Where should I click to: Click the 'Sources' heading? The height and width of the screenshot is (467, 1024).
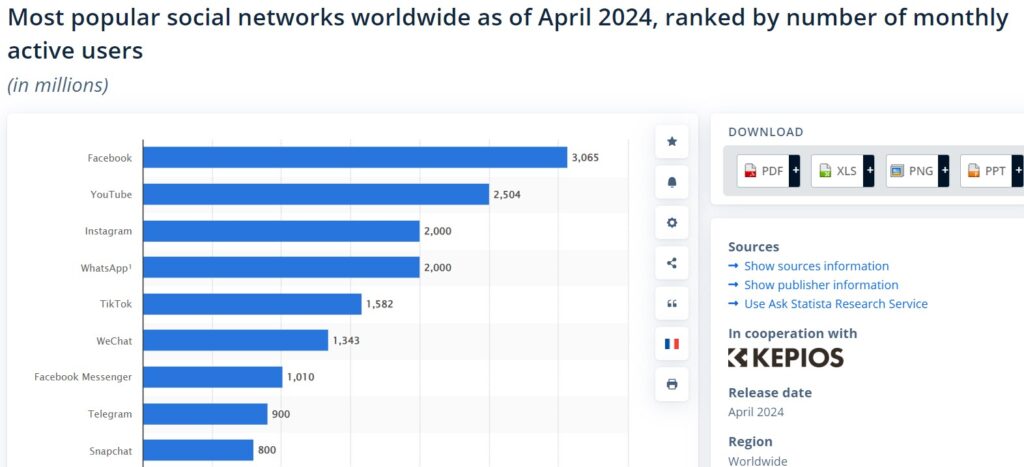754,247
